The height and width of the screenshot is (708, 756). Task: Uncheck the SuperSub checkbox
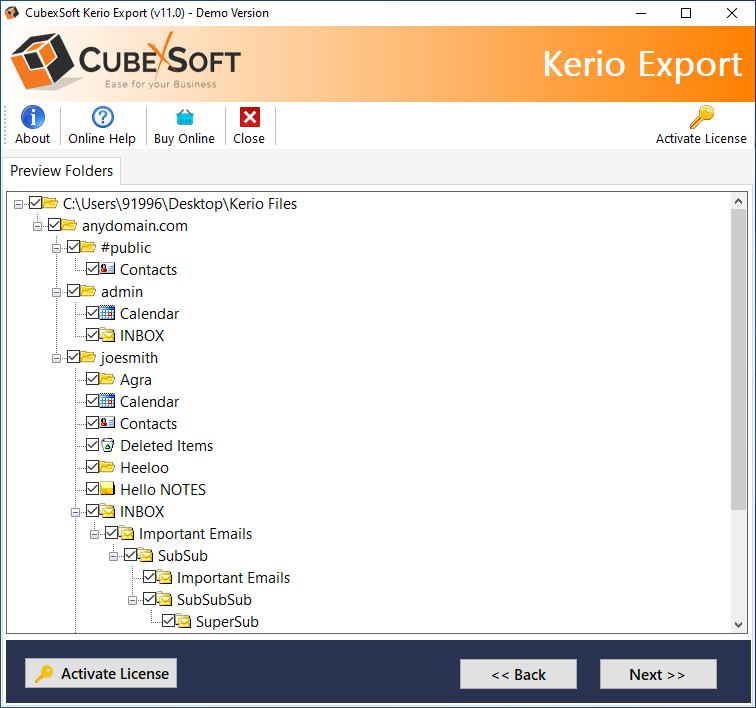coord(168,621)
